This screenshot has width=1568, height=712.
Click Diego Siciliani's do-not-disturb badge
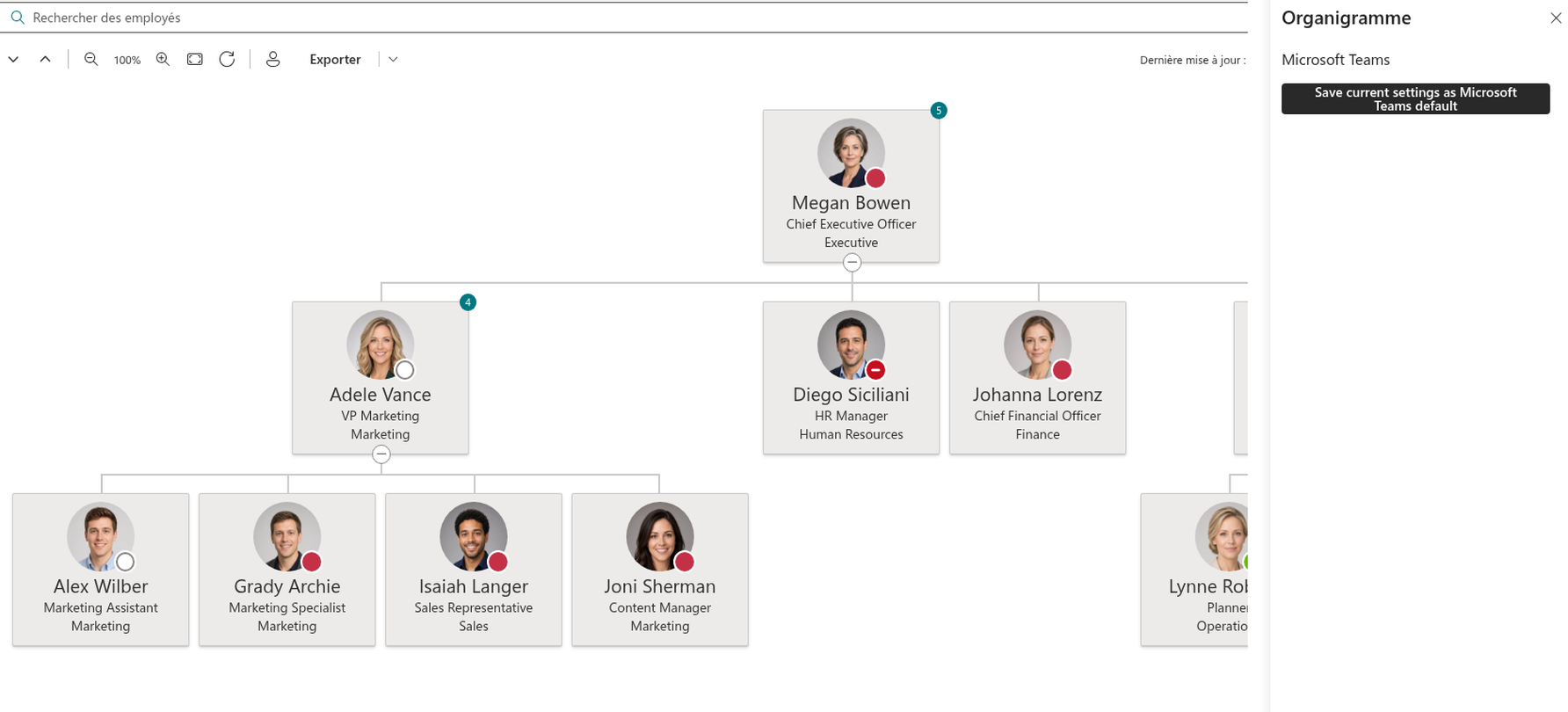point(875,370)
